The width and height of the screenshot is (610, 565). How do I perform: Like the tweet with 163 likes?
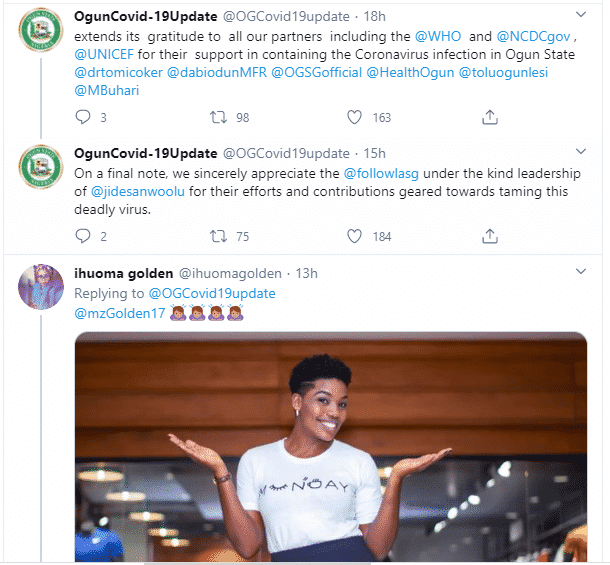354,118
